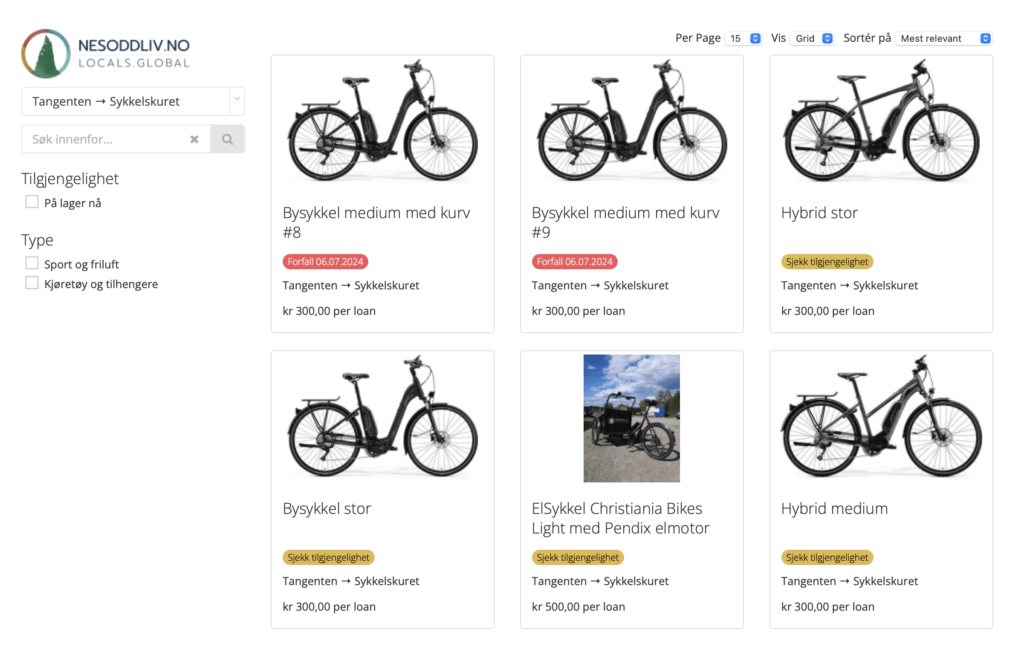
Task: Click the kr 300,00 price of bike #8
Action: [329, 311]
